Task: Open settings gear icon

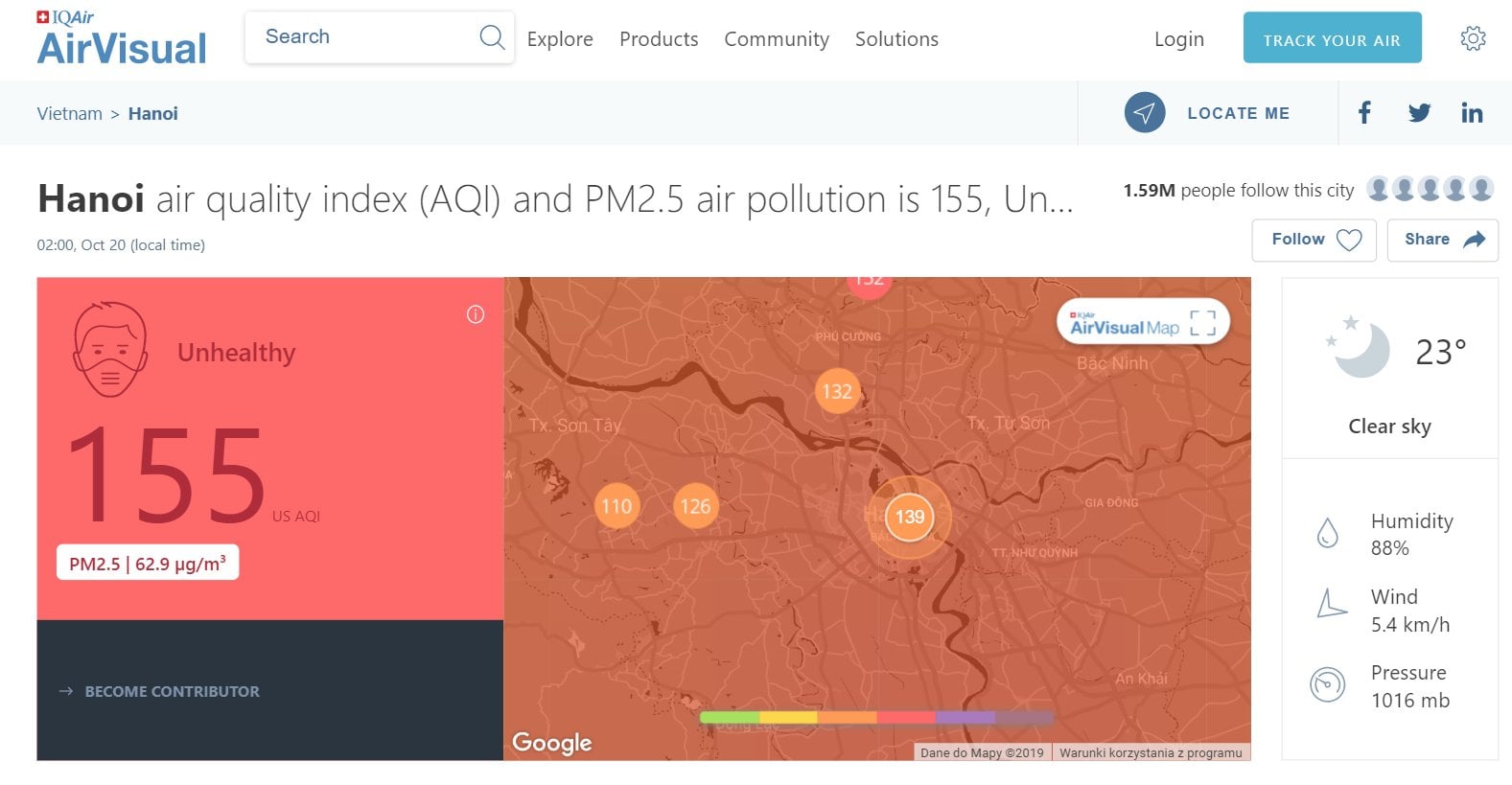Action: [x=1473, y=38]
